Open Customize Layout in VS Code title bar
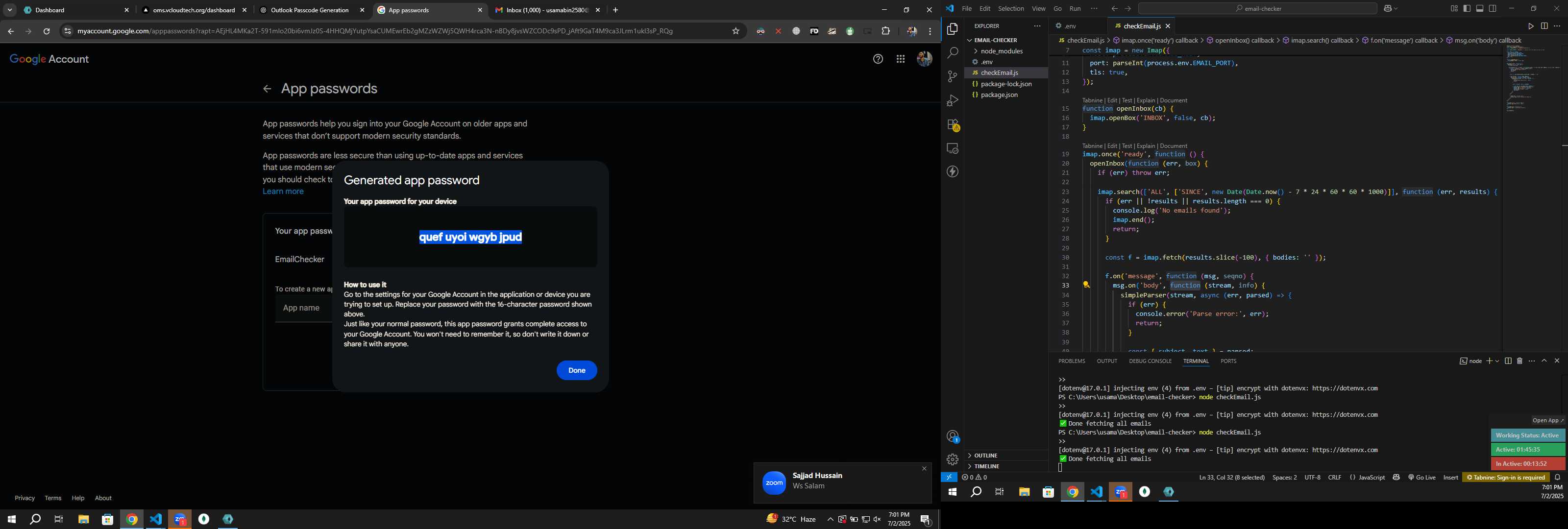 (x=1453, y=8)
